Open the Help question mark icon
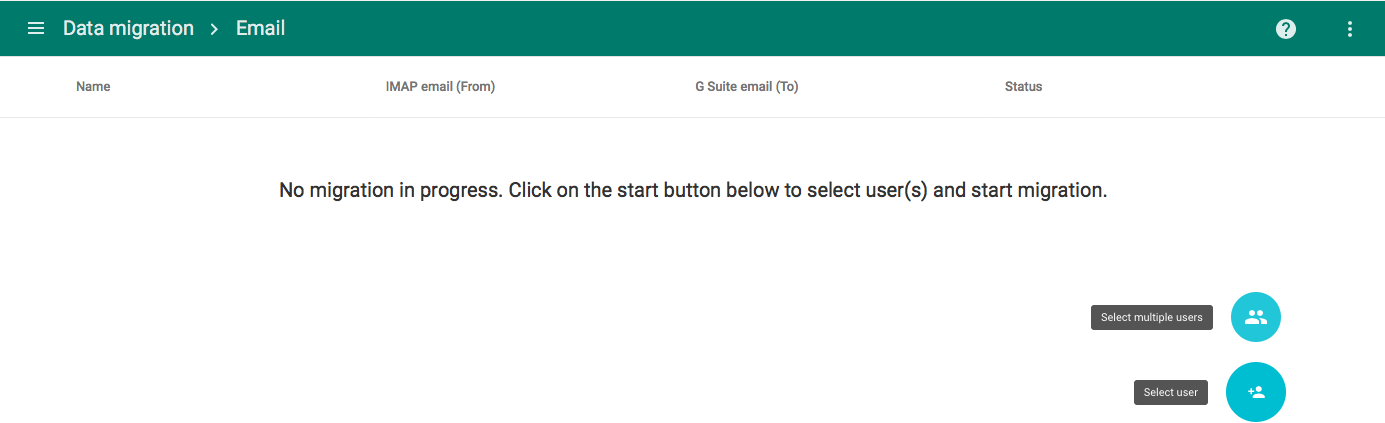Image resolution: width=1385 pixels, height=423 pixels. coord(1286,29)
